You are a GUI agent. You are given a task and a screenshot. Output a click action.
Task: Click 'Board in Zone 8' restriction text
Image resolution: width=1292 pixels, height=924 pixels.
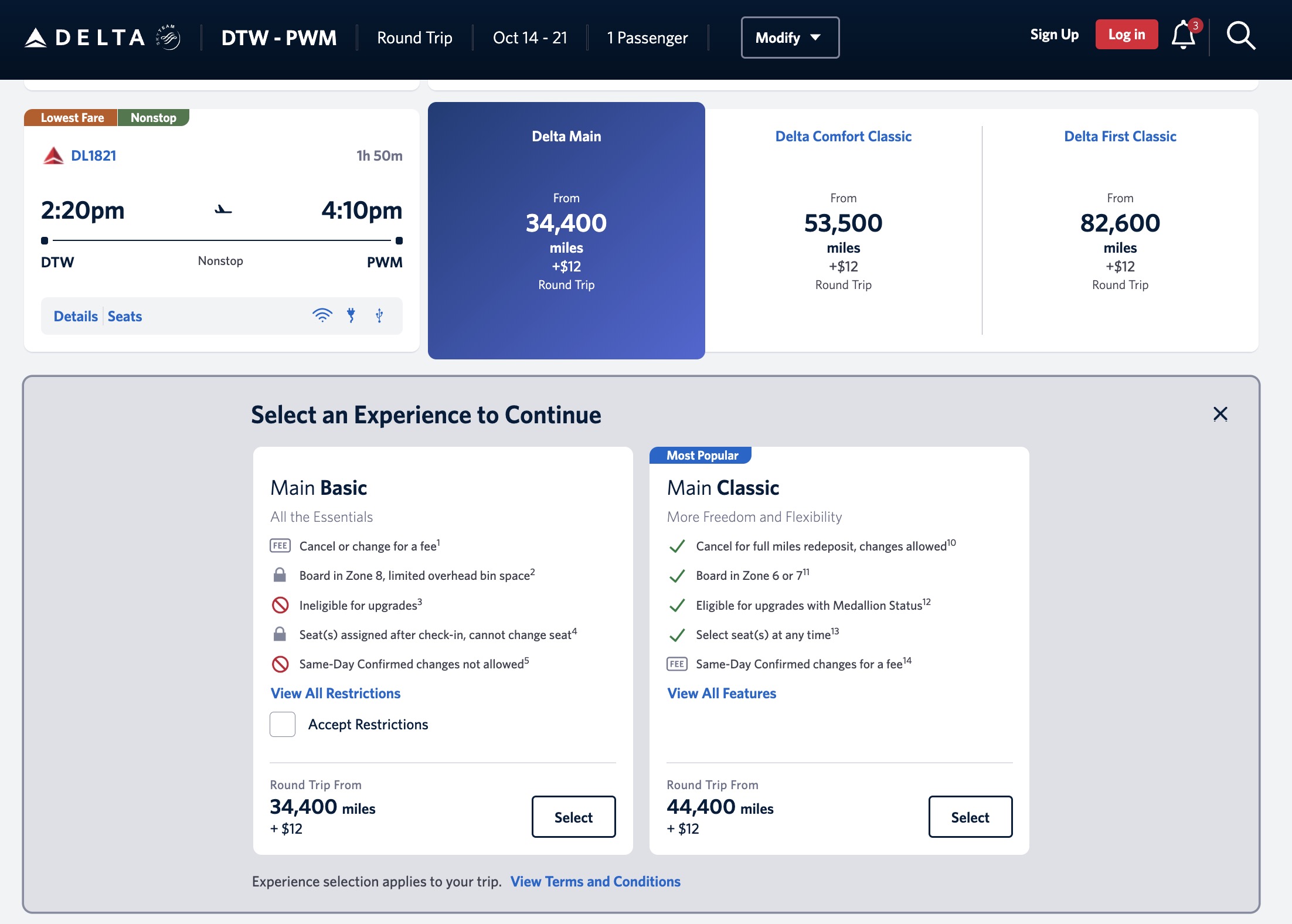[x=417, y=575]
